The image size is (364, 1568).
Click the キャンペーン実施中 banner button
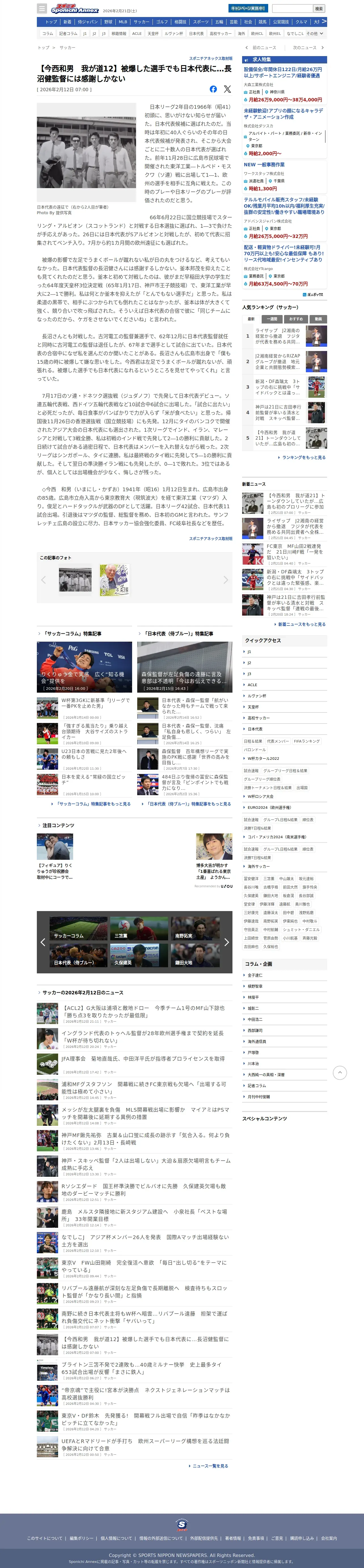coord(248,8)
